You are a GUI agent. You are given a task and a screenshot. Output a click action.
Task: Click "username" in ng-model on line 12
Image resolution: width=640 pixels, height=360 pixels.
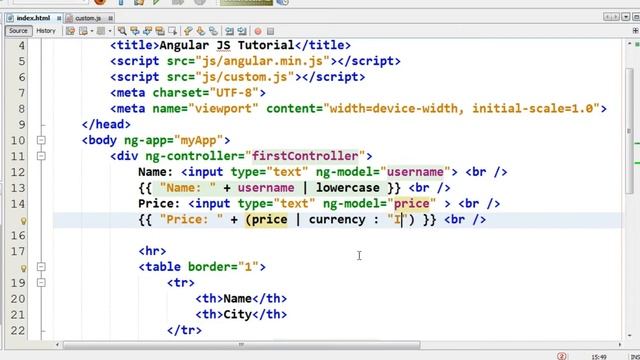click(415, 172)
